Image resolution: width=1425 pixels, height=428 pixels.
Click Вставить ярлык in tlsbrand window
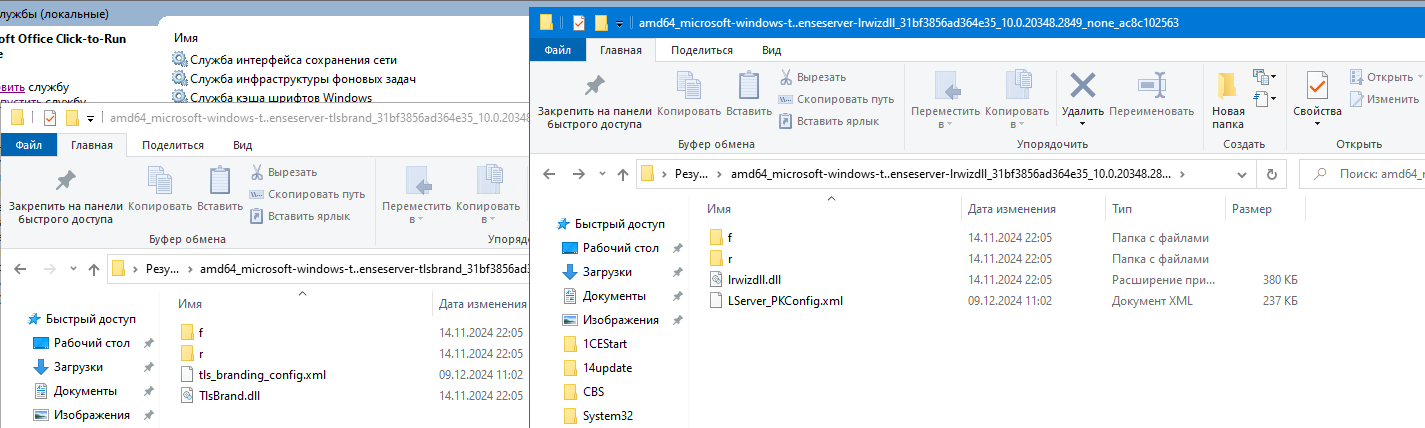[299, 216]
